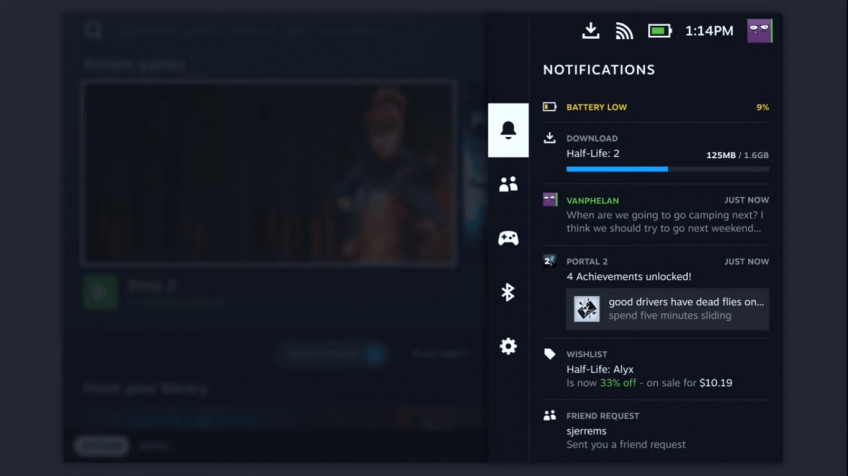Click the NOTIFICATIONS heading

point(599,70)
